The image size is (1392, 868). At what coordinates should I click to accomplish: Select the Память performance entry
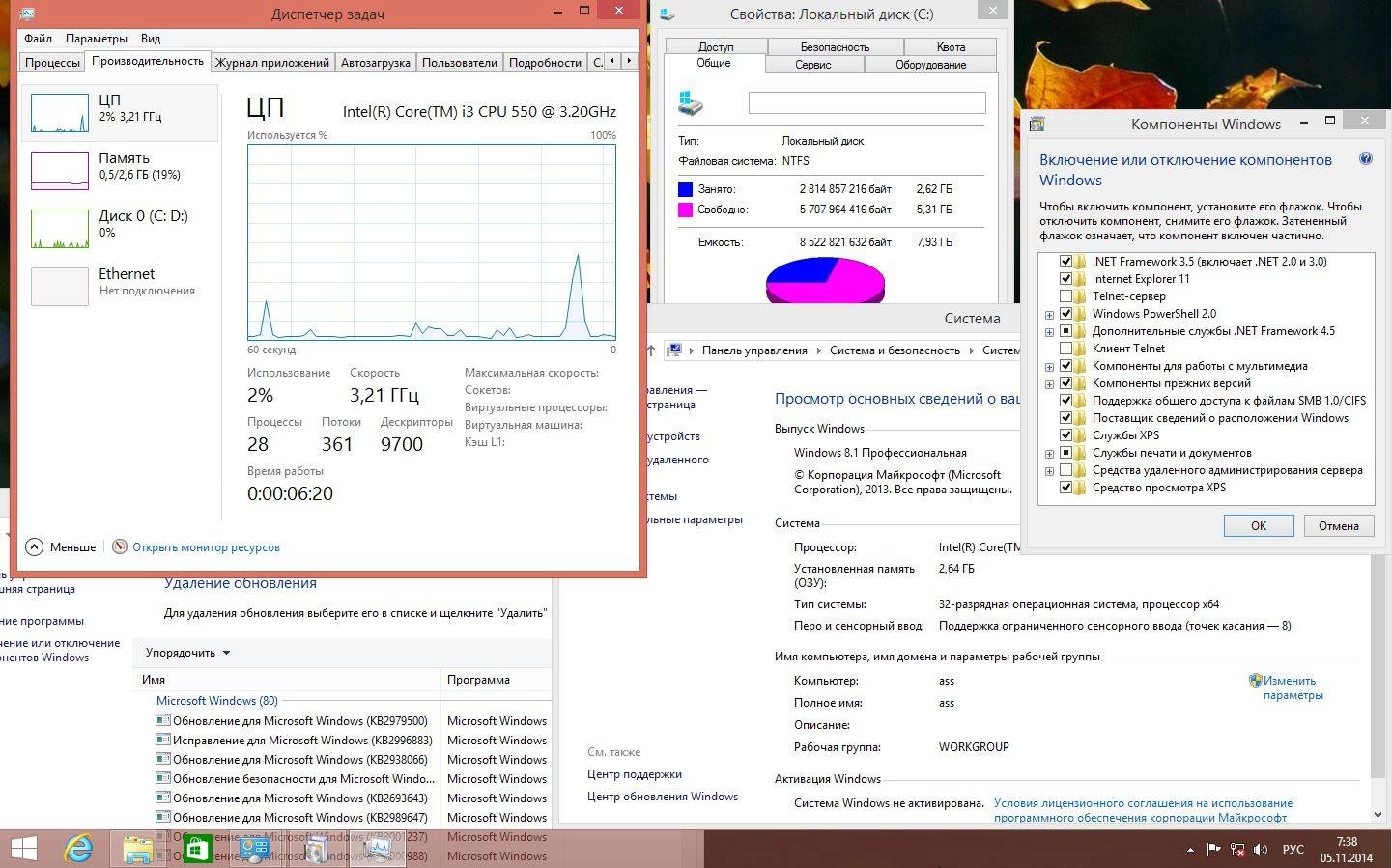click(x=120, y=170)
